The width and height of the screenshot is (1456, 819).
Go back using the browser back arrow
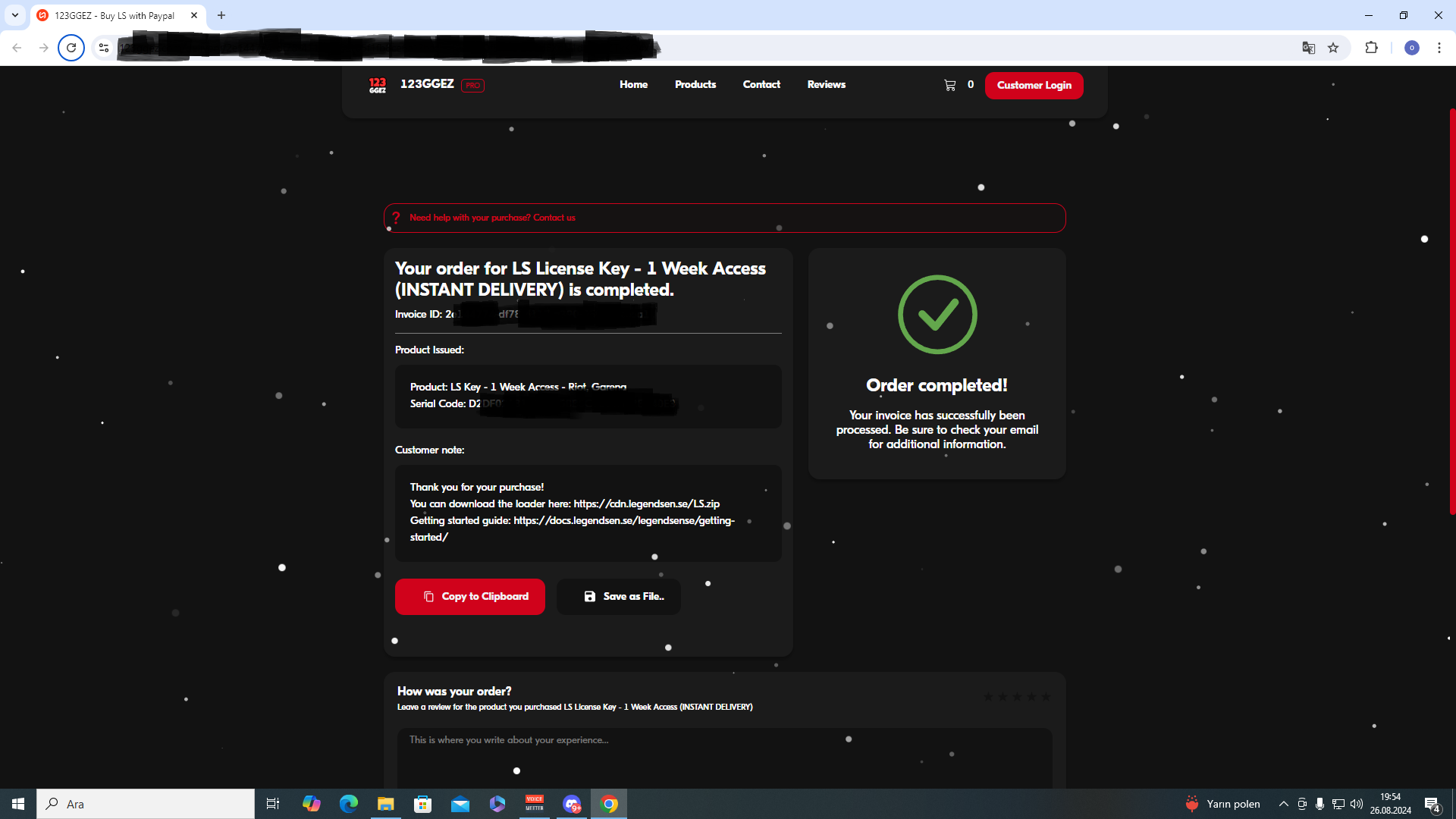17,48
